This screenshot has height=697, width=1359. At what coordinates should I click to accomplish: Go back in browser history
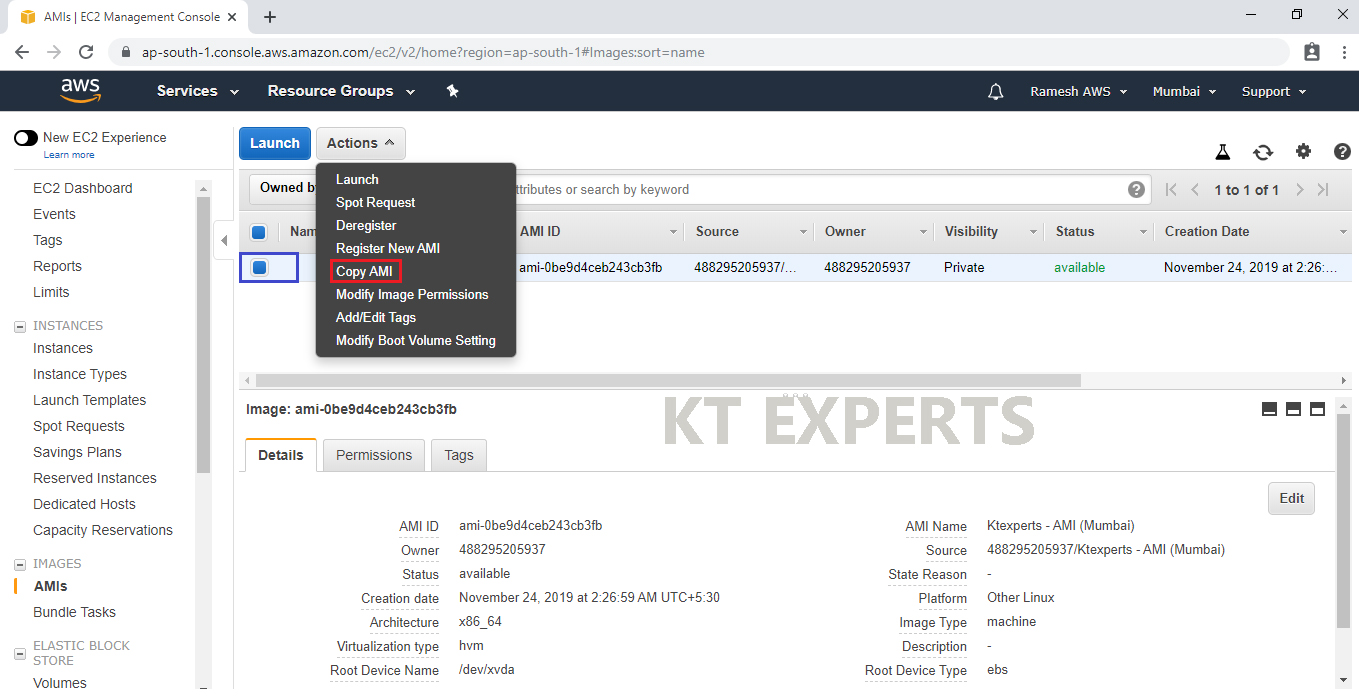pyautogui.click(x=22, y=52)
